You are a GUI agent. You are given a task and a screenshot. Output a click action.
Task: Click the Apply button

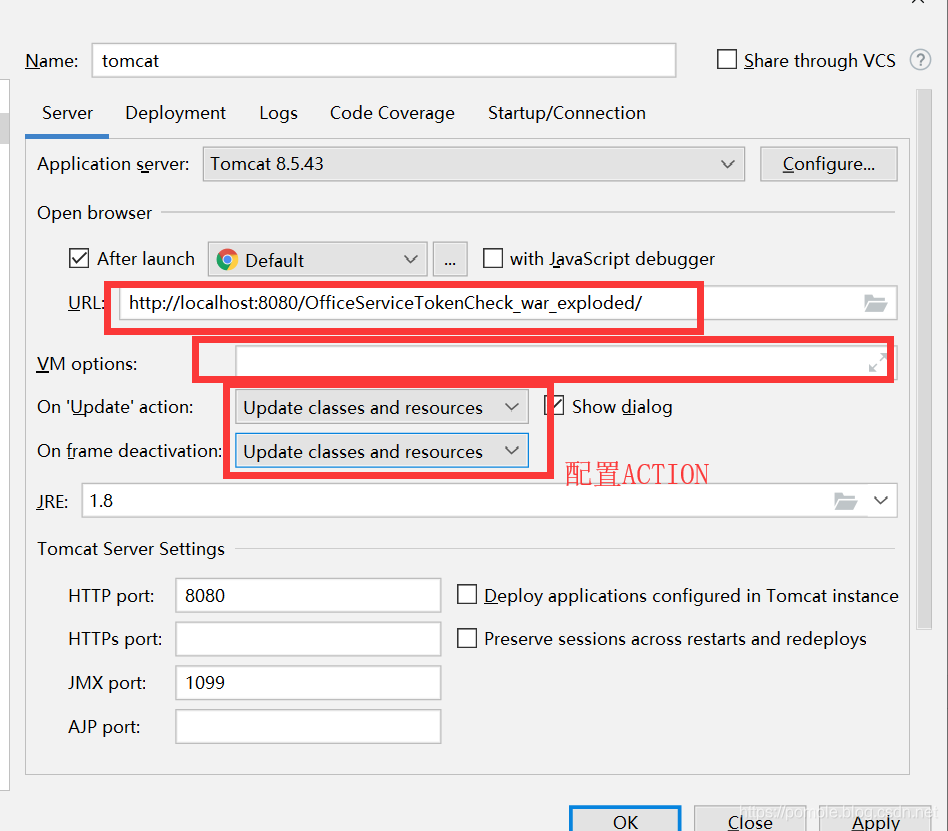(x=875, y=820)
